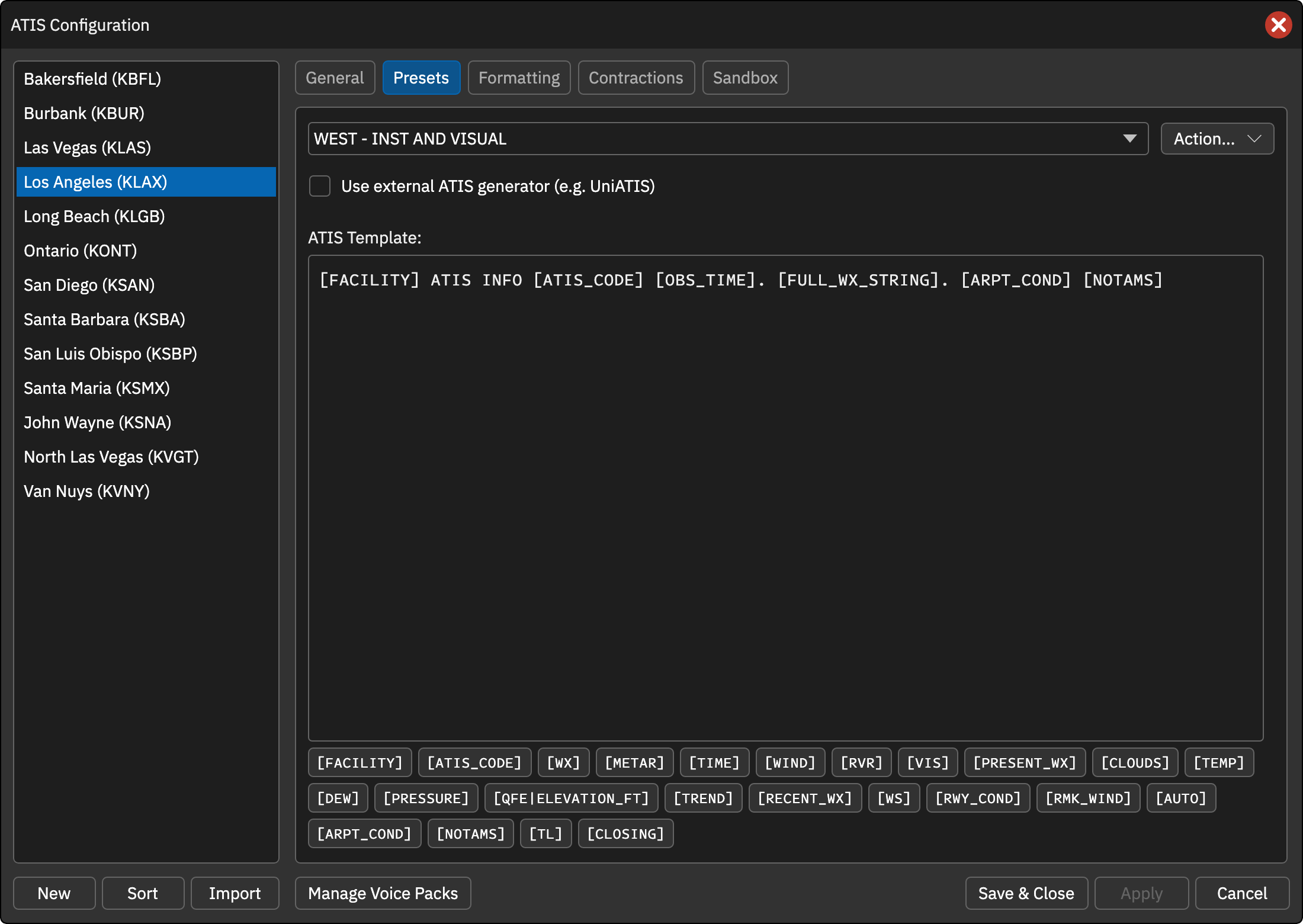This screenshot has width=1303, height=924.
Task: Close the ATIS Configuration dialog with red X
Action: coord(1278,25)
